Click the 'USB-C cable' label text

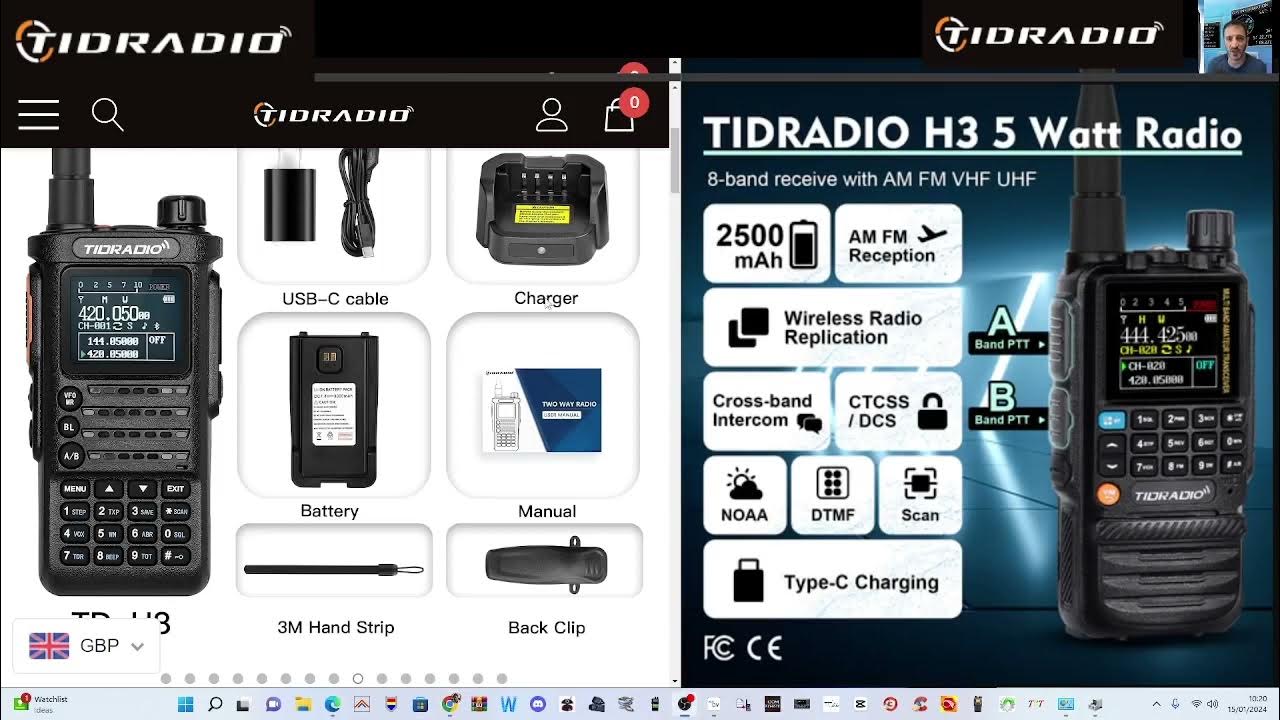tap(335, 298)
